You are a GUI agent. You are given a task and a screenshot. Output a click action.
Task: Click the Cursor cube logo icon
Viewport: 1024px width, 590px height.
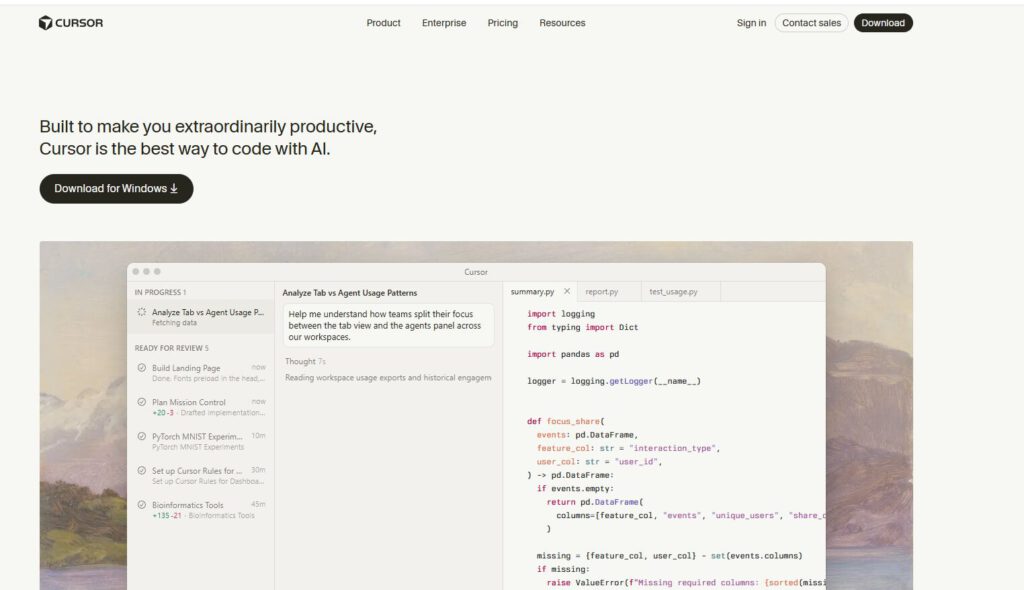tap(45, 23)
